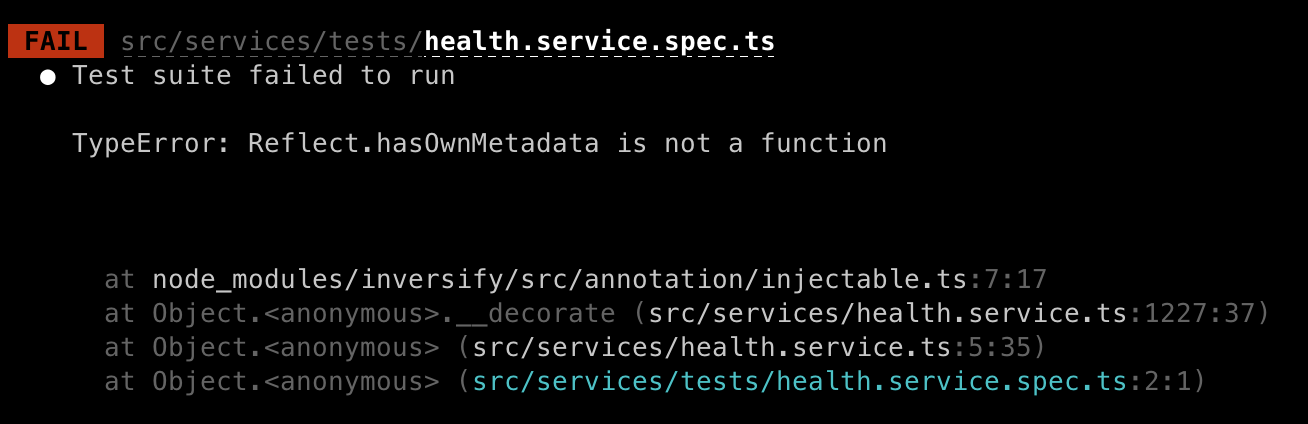Select Object.<anonymous> on the spec.ts frame

tap(296, 382)
